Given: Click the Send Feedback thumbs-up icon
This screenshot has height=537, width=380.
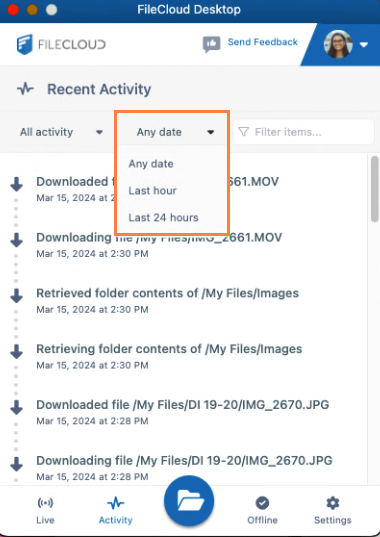Looking at the screenshot, I should [x=211, y=44].
